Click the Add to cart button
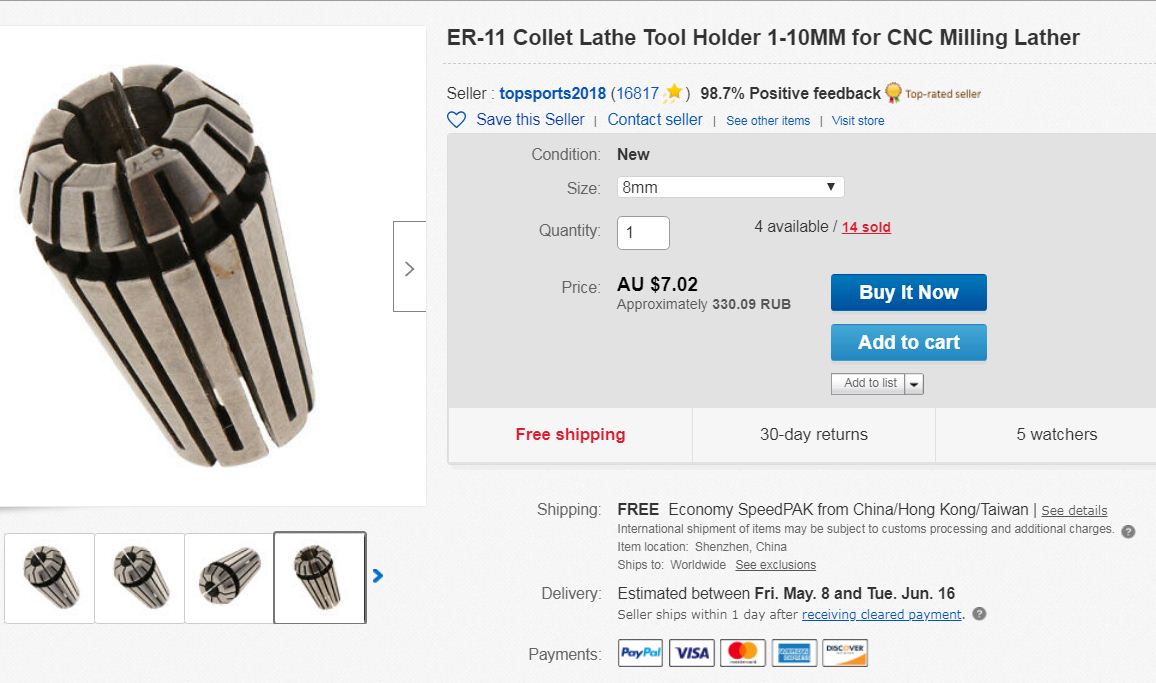The height and width of the screenshot is (683, 1156). coord(908,342)
